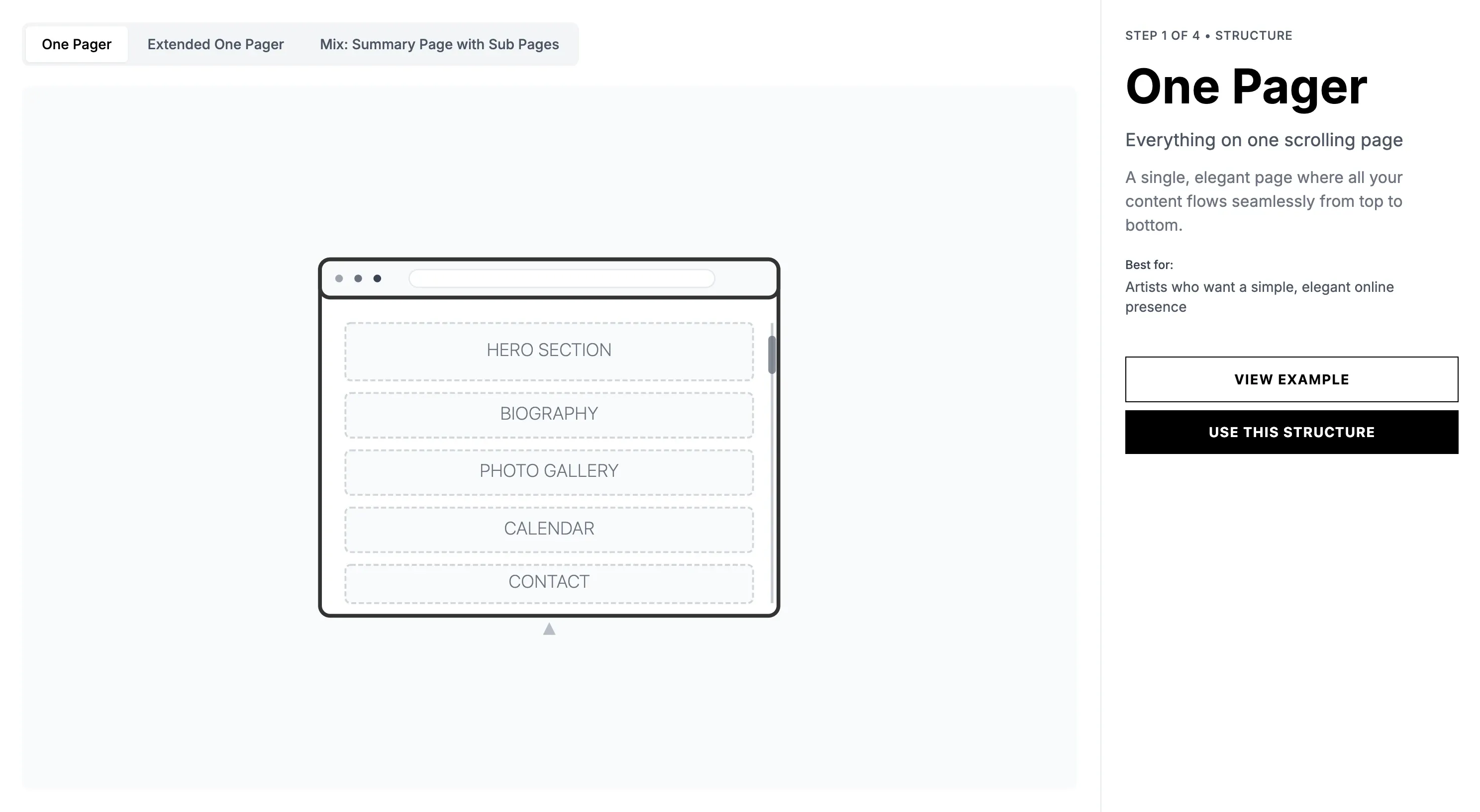This screenshot has height=812, width=1480.
Task: Click the View Example button
Action: pos(1291,379)
